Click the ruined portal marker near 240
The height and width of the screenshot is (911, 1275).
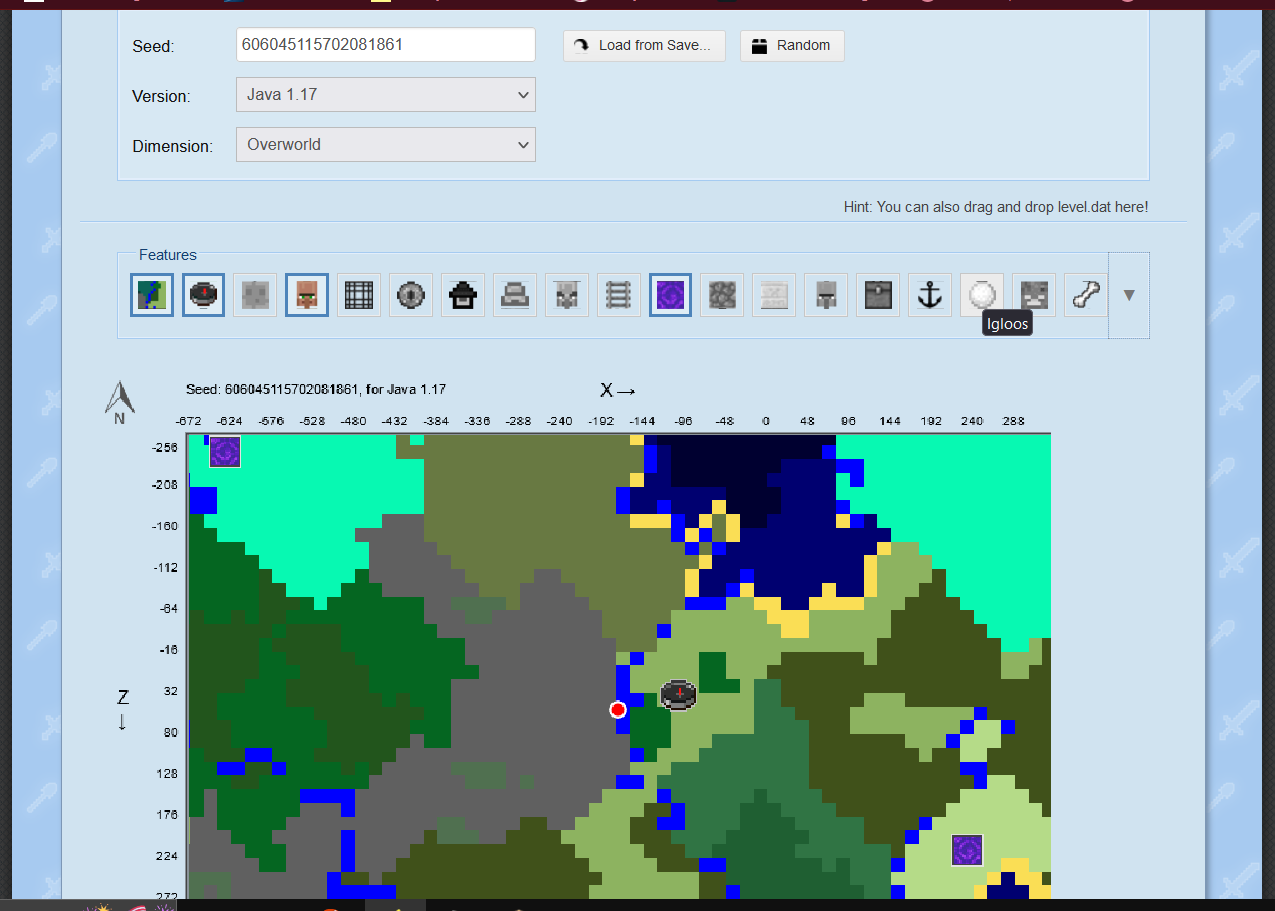(967, 850)
